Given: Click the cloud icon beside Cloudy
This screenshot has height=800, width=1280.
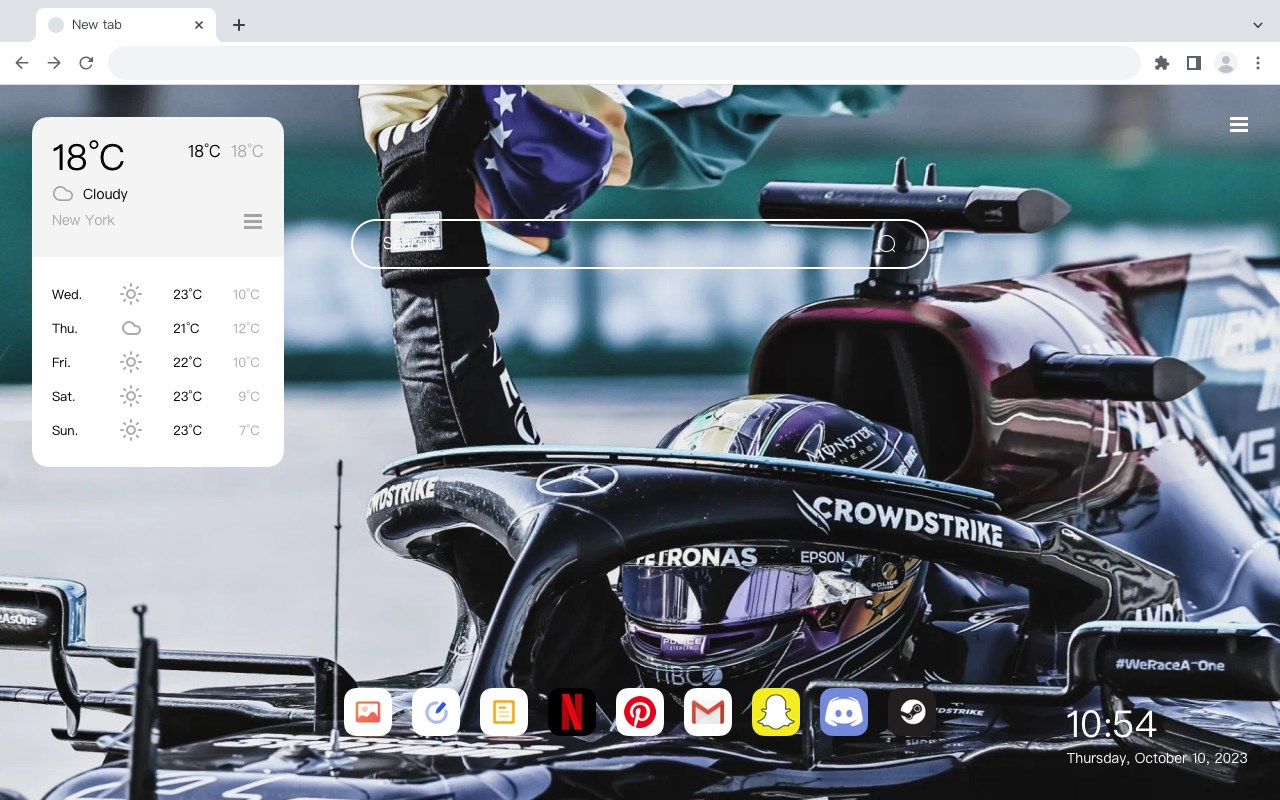Looking at the screenshot, I should [63, 194].
